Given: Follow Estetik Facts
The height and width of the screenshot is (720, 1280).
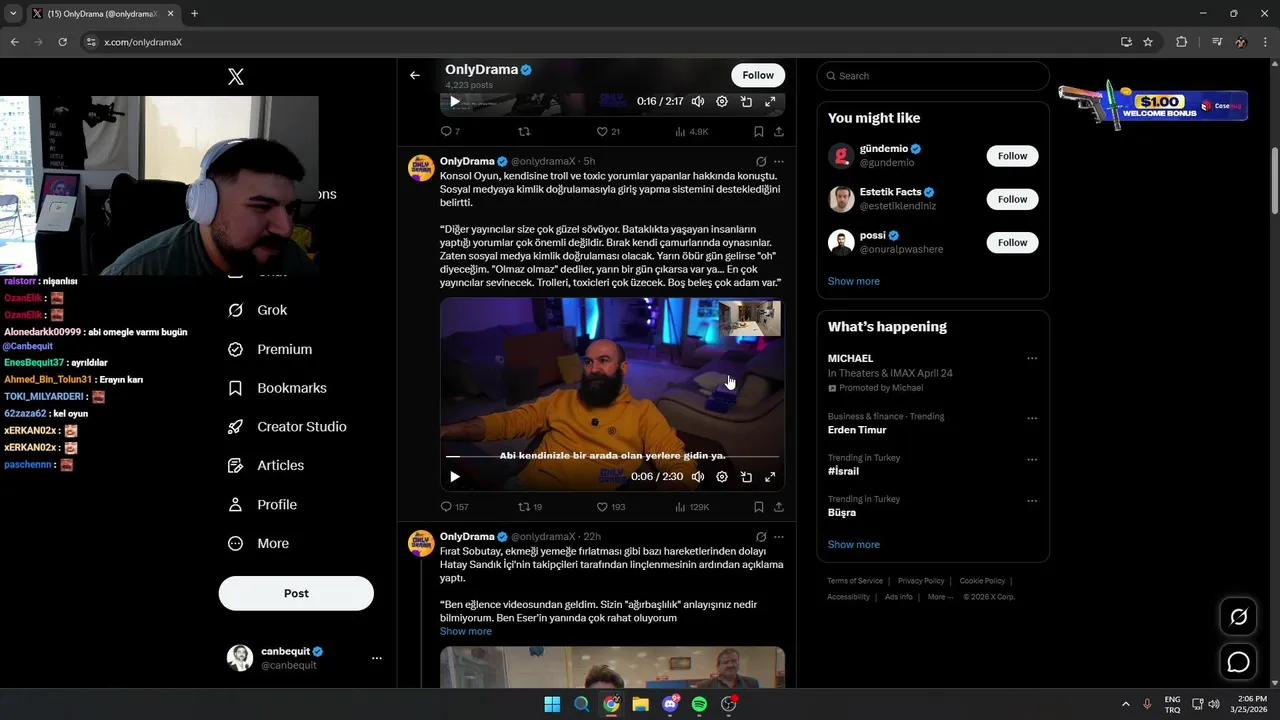Looking at the screenshot, I should (1012, 199).
